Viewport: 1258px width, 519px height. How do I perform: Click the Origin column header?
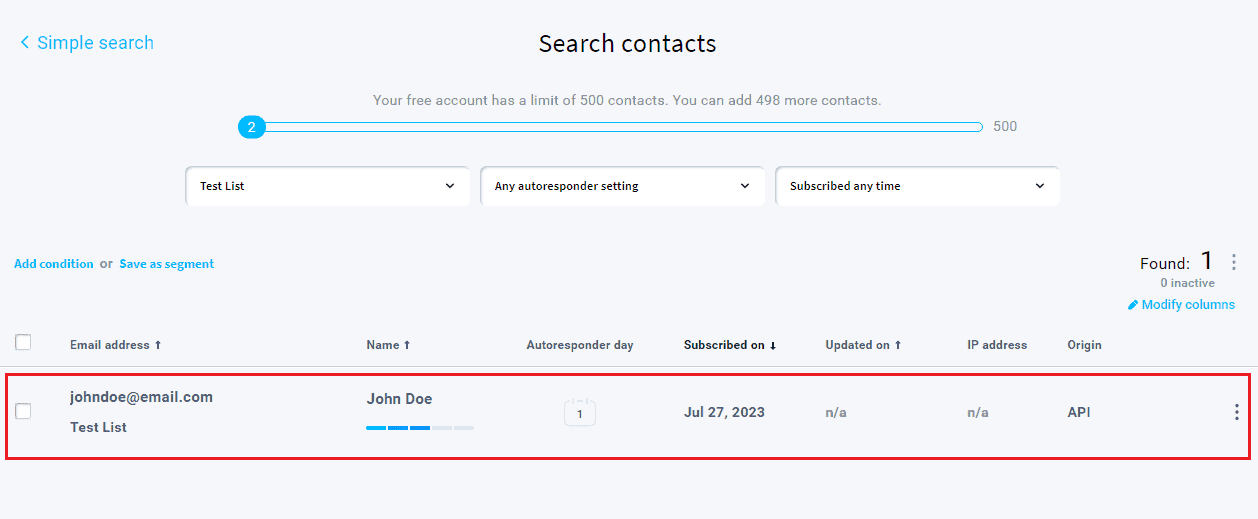[x=1084, y=345]
